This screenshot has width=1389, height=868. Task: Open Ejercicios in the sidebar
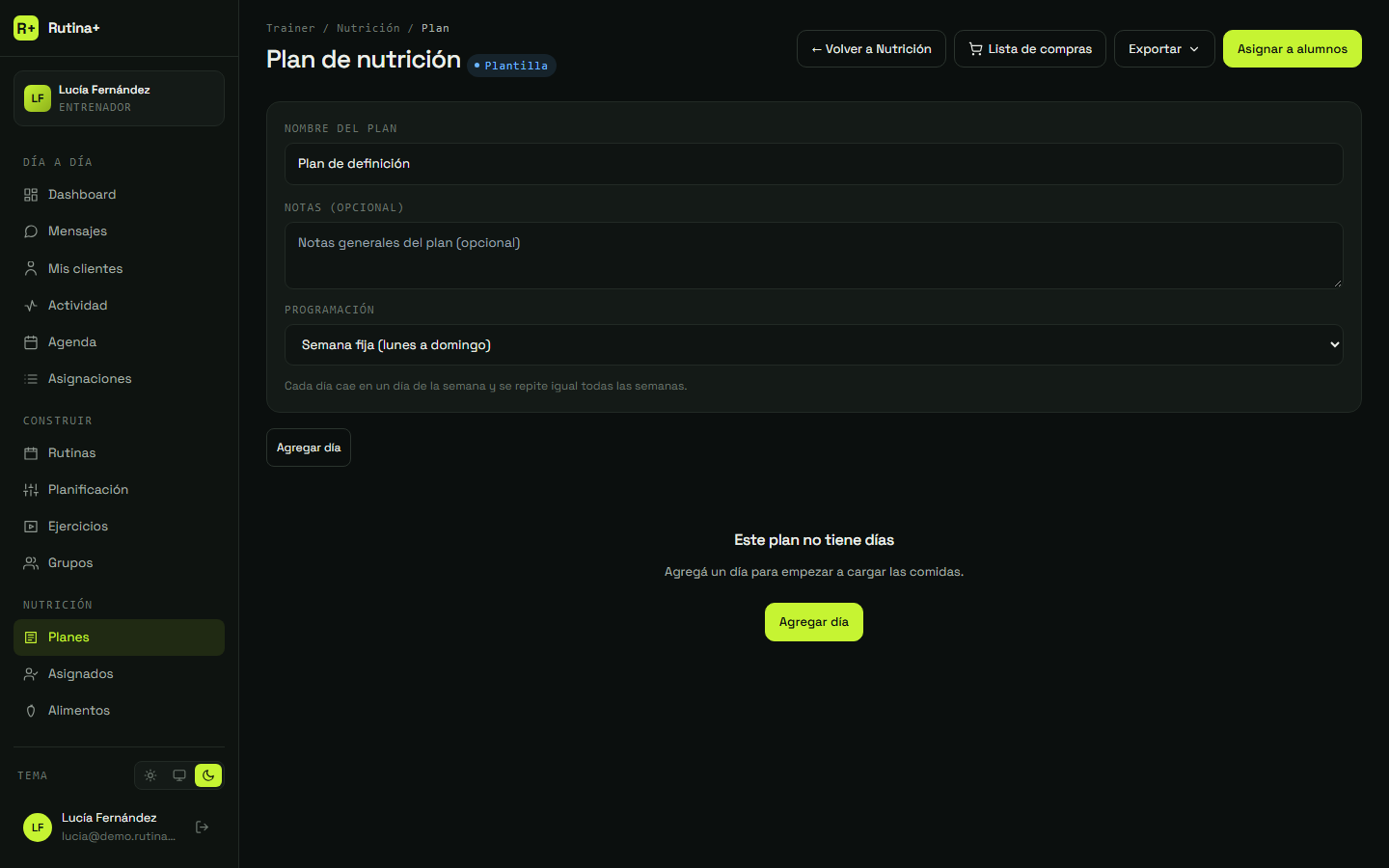pos(119,527)
